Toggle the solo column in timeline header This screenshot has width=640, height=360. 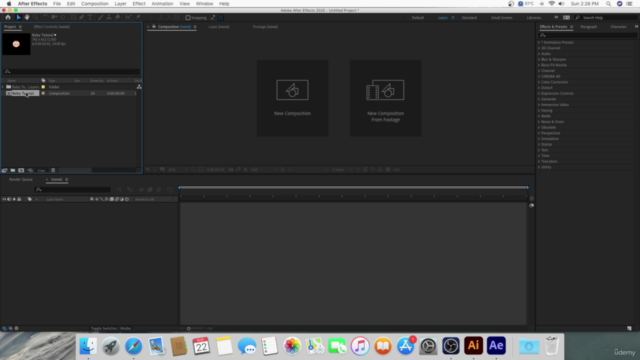click(14, 199)
